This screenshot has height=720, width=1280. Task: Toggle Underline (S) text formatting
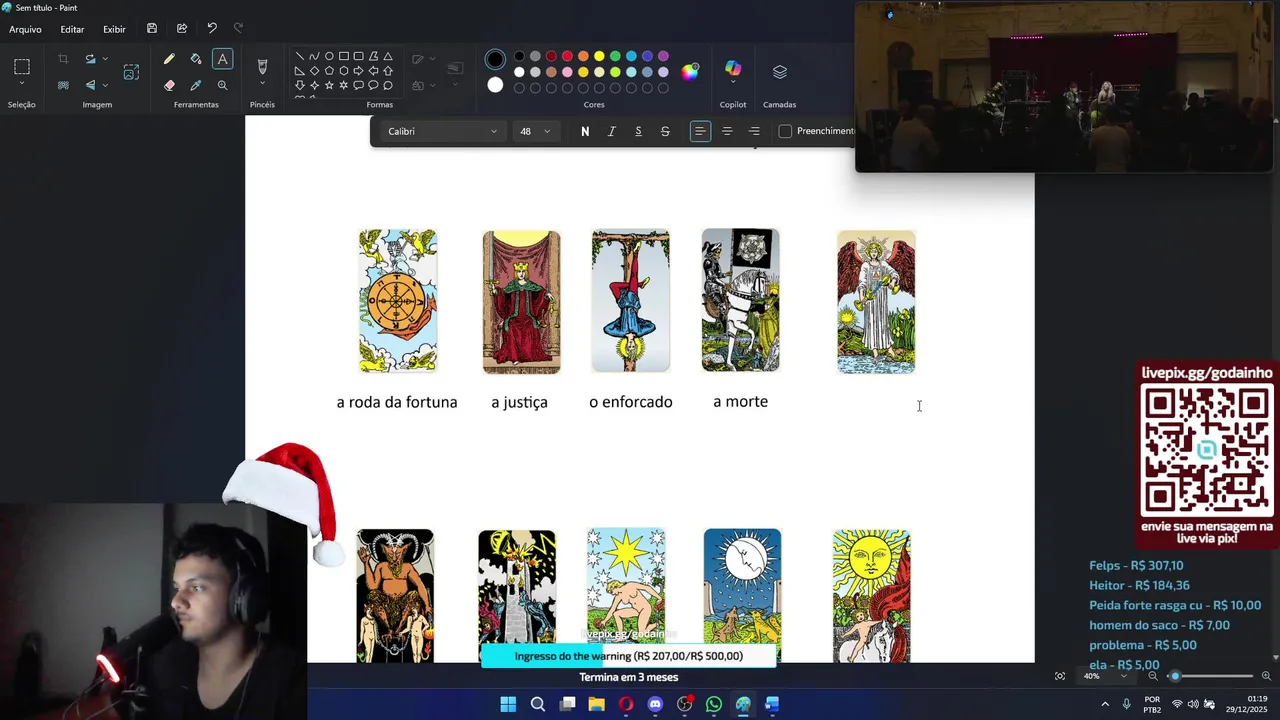[x=638, y=131]
